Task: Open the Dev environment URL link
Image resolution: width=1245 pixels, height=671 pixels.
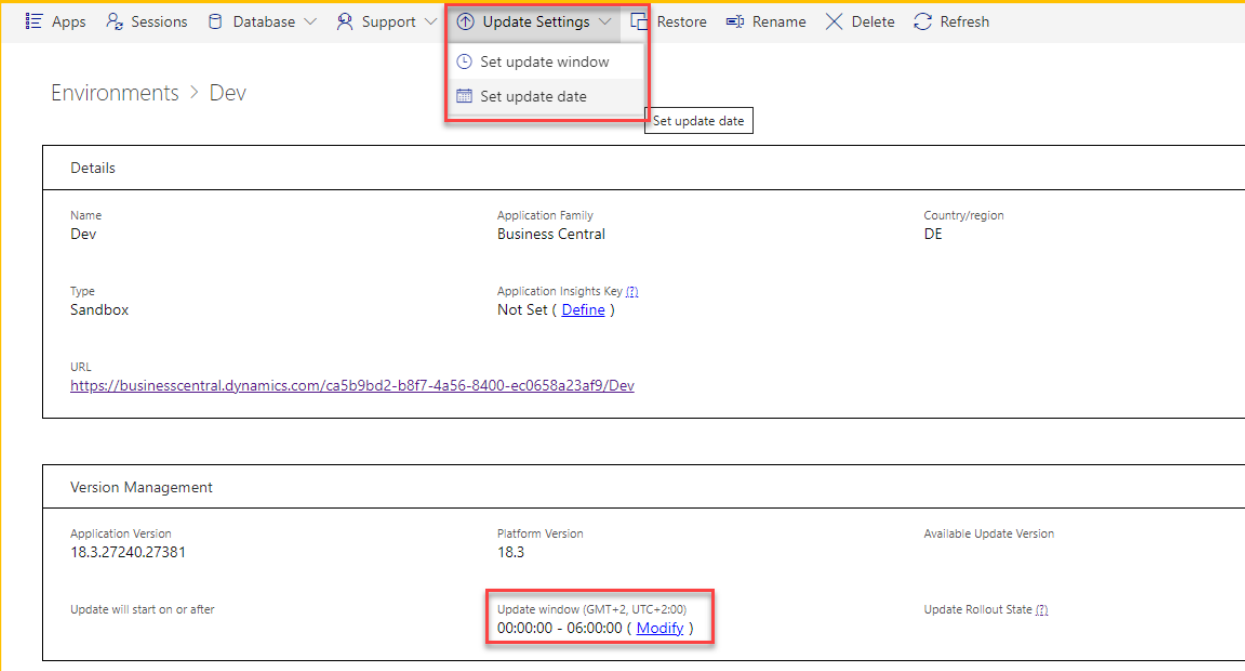Action: click(x=352, y=385)
